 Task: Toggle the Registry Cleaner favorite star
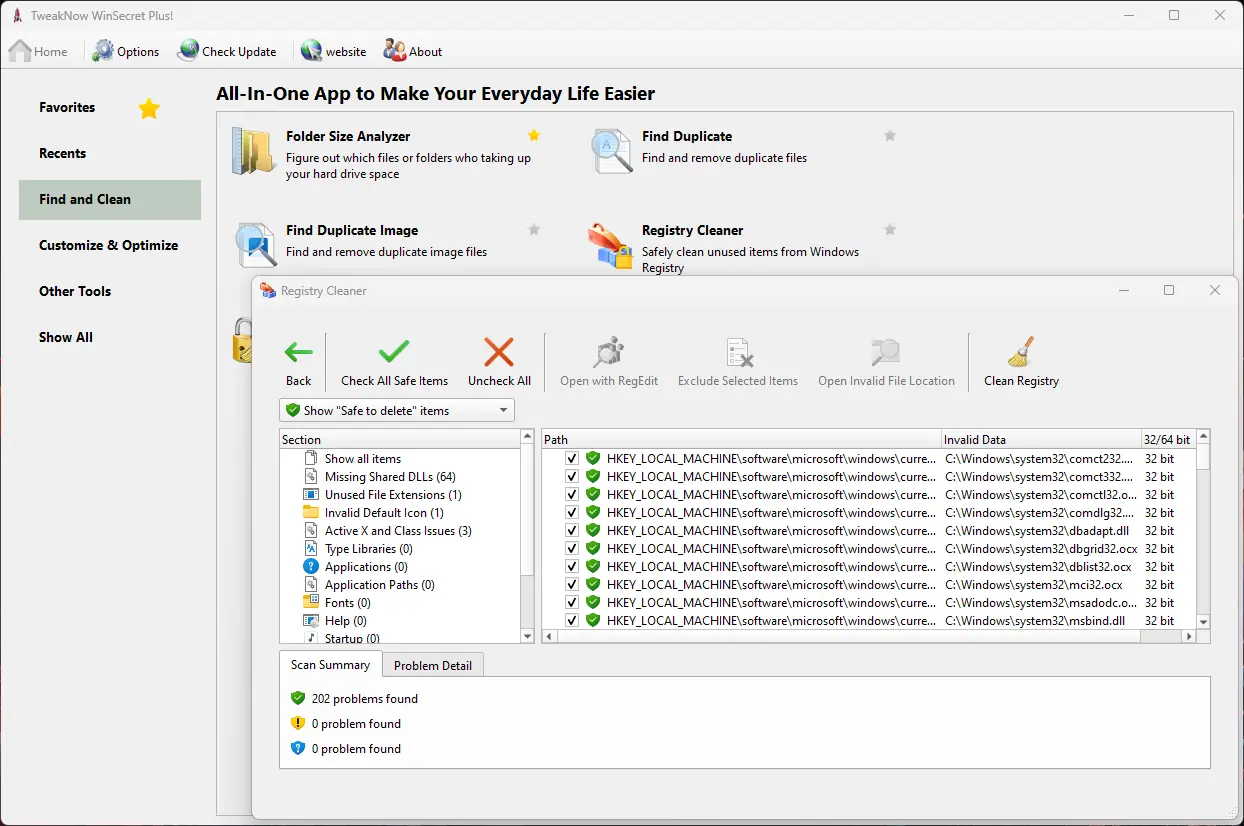pos(890,229)
